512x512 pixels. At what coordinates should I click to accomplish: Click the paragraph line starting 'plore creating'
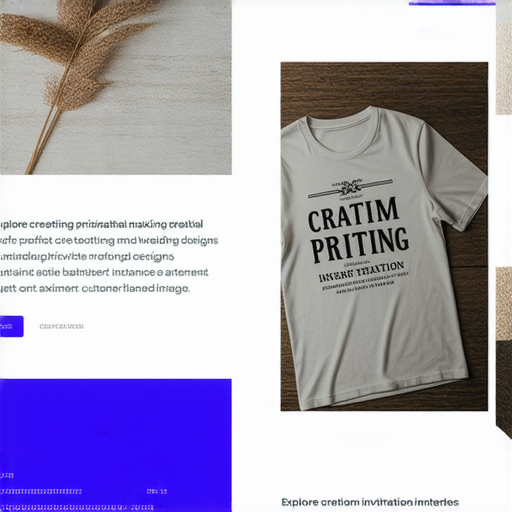click(101, 224)
